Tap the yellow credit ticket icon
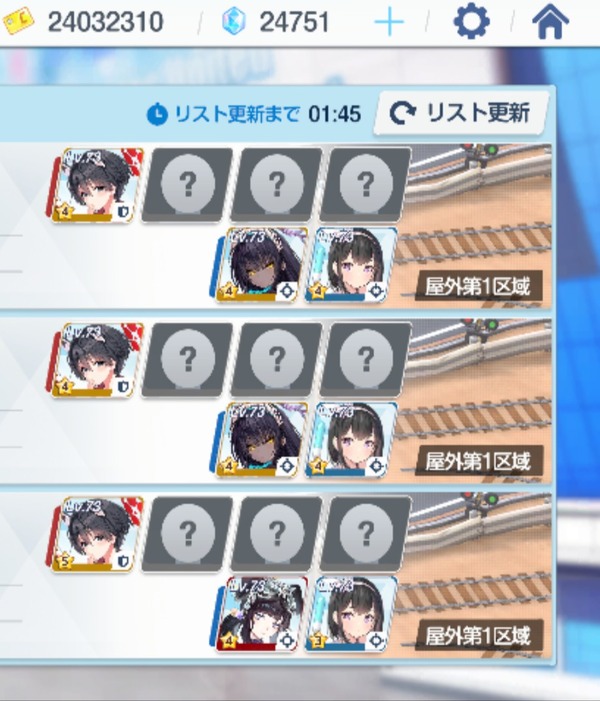Screen dimensions: 600x701 [18, 21]
